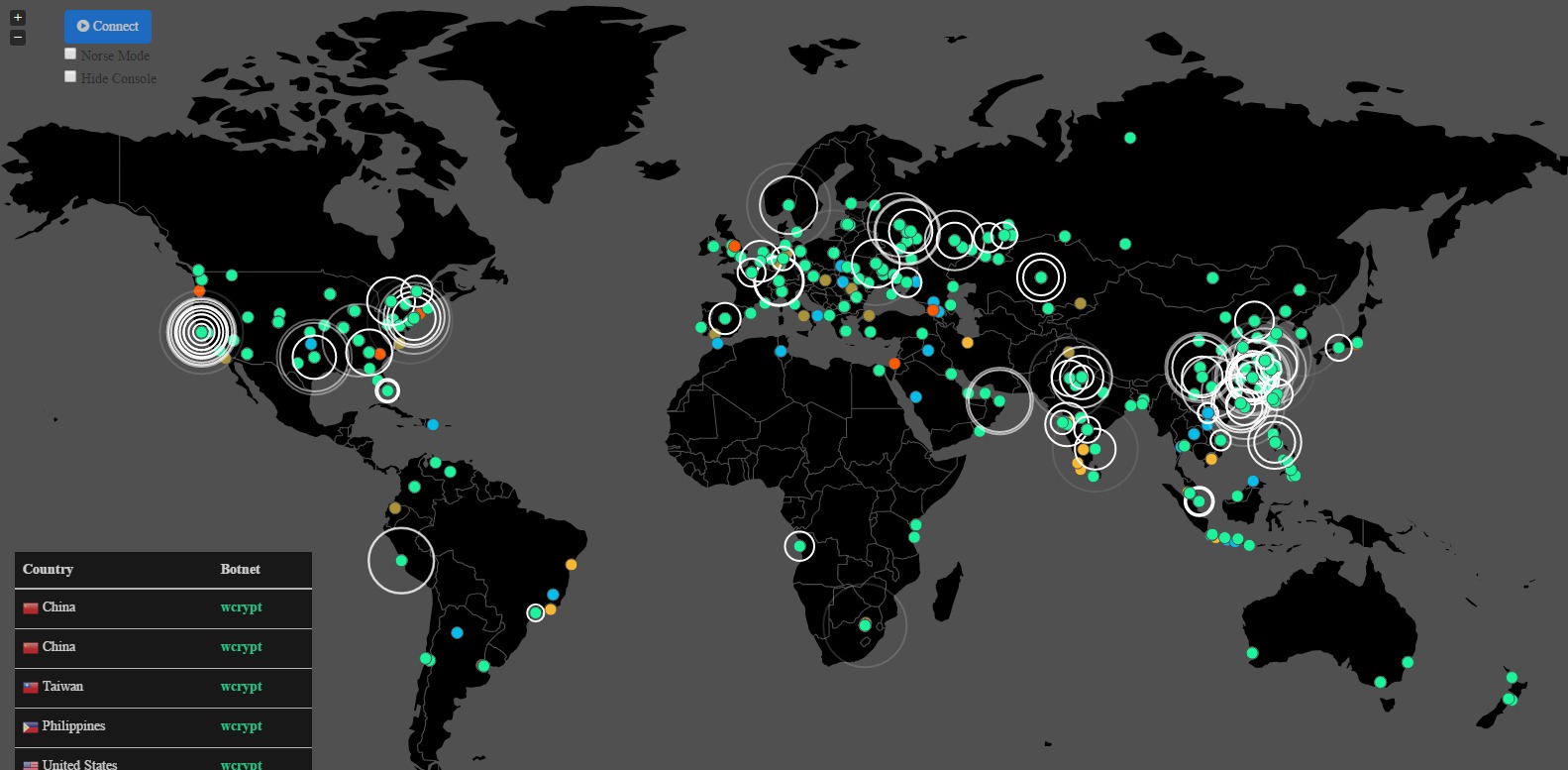Select the first China row
The height and width of the screenshot is (770, 1568).
[163, 608]
